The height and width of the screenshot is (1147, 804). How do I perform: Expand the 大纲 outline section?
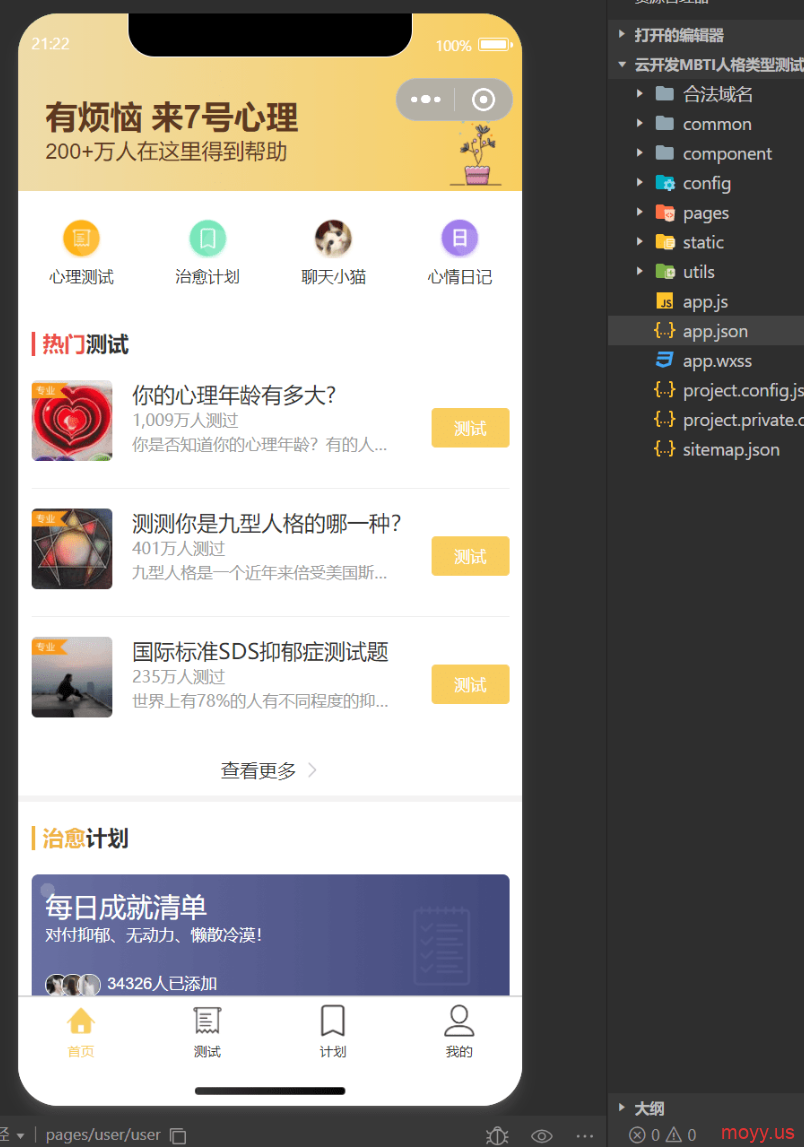(621, 1107)
